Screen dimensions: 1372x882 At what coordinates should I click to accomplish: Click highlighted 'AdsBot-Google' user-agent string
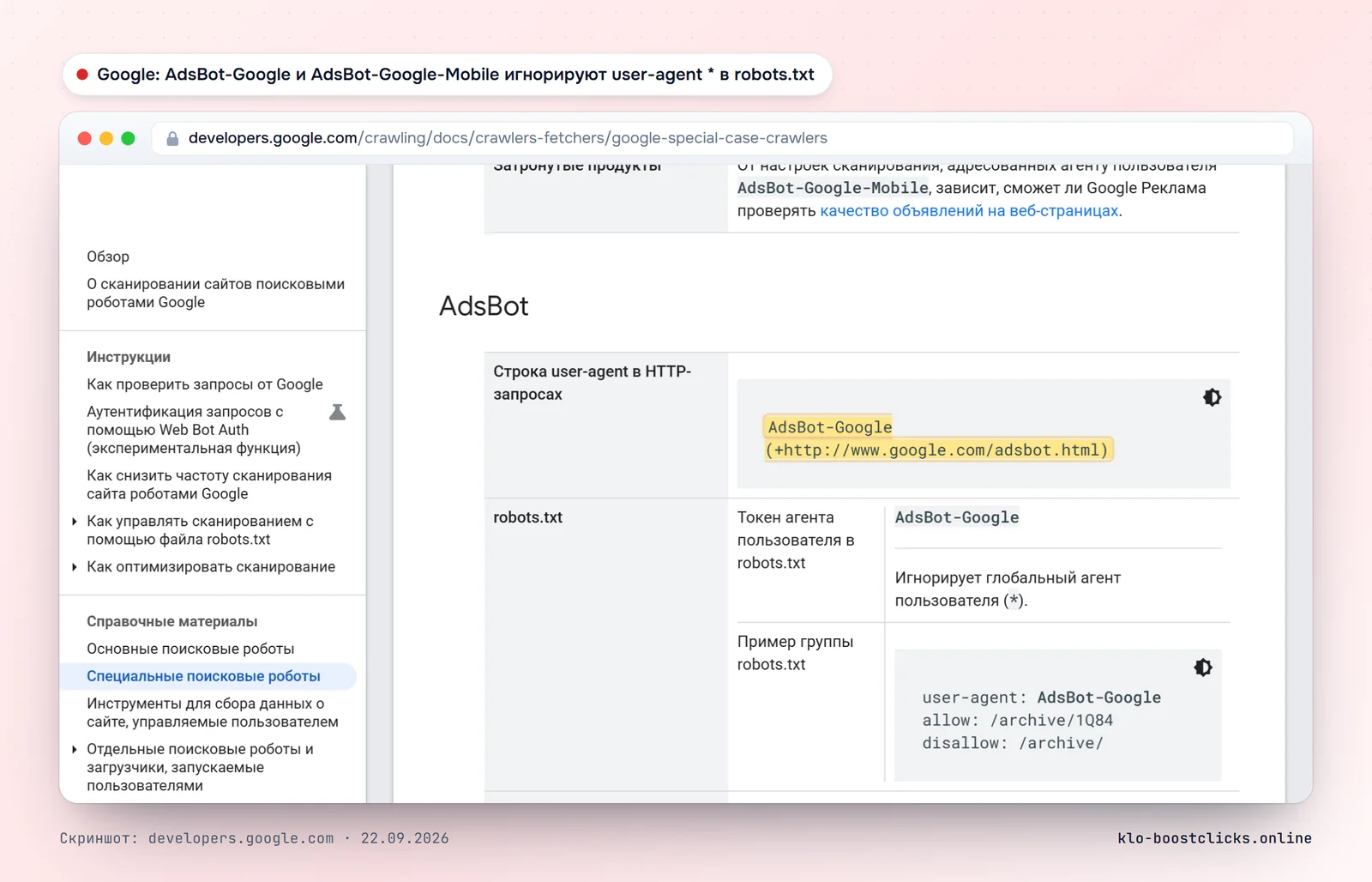point(830,427)
